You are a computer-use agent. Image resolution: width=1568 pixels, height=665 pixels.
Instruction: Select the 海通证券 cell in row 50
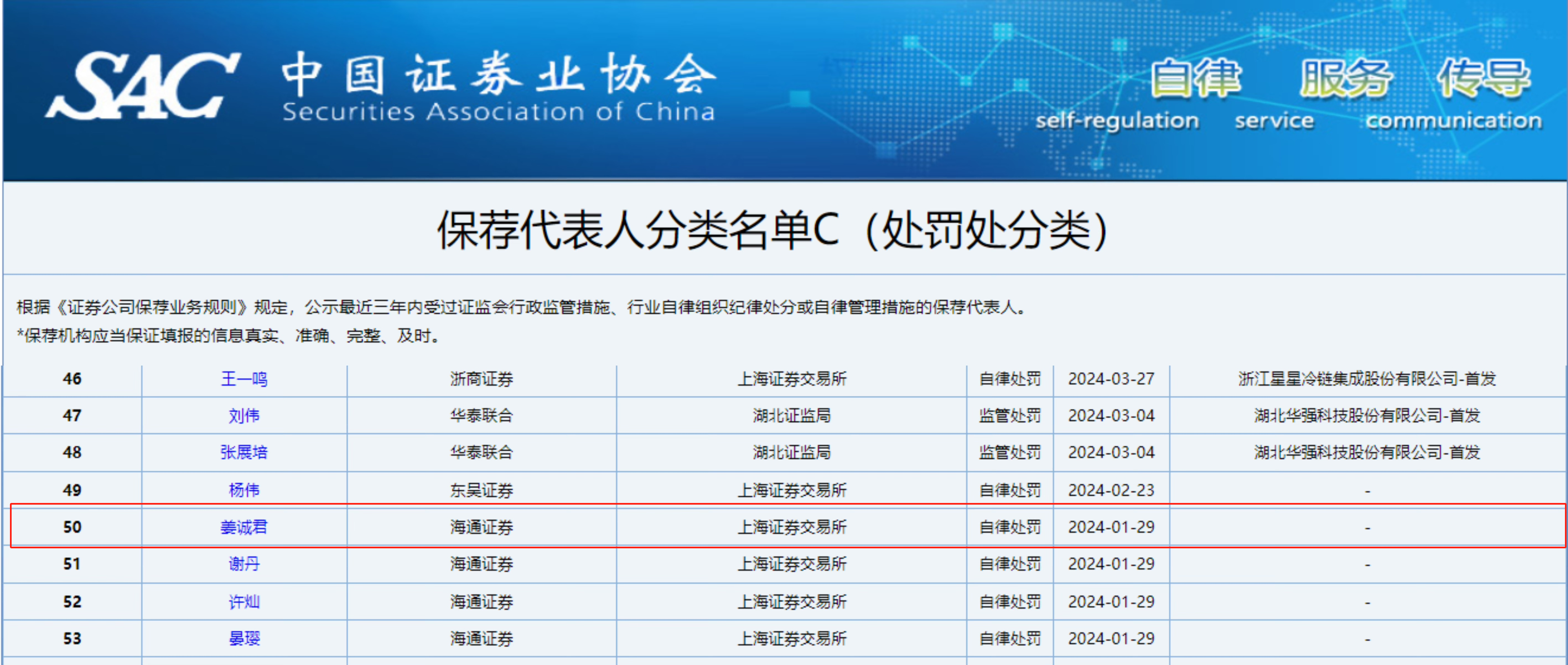point(481,527)
